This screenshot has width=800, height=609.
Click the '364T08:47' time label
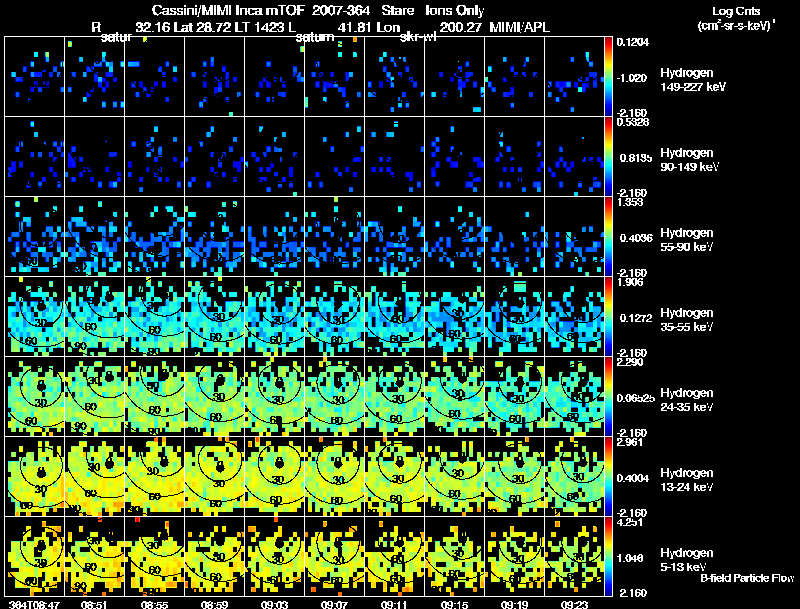pos(34,604)
